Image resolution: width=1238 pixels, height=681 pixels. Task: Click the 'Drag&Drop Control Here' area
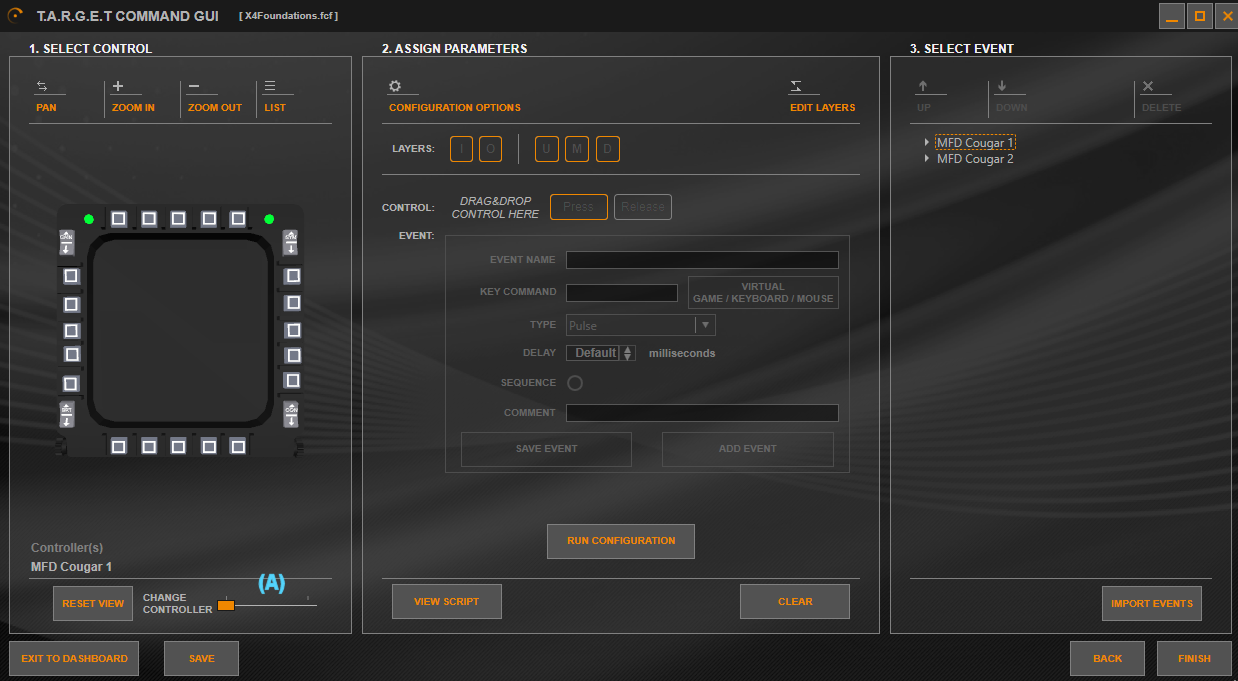click(495, 208)
